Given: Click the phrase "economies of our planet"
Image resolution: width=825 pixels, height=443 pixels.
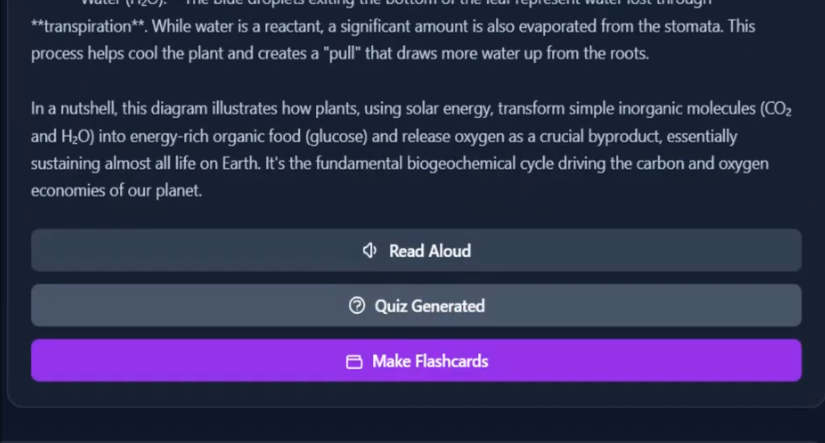Looking at the screenshot, I should point(116,190).
